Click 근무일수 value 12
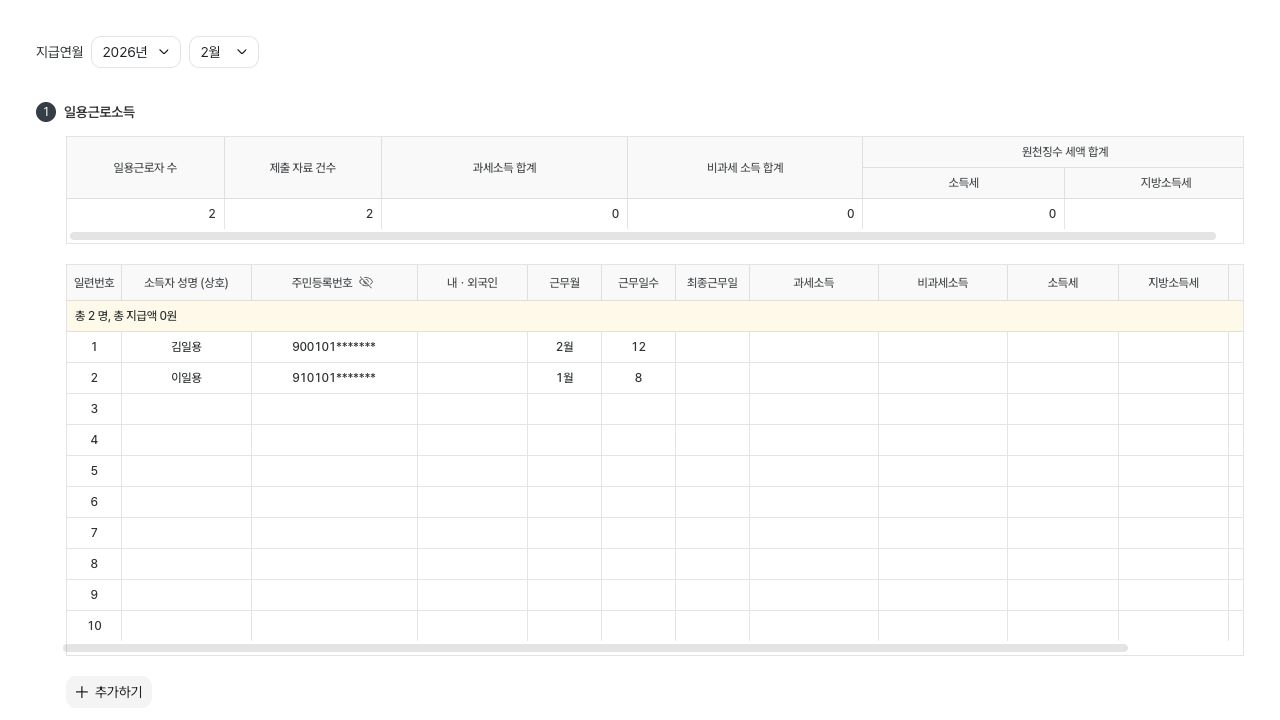Screen dimensions: 1280x720 tap(638, 347)
